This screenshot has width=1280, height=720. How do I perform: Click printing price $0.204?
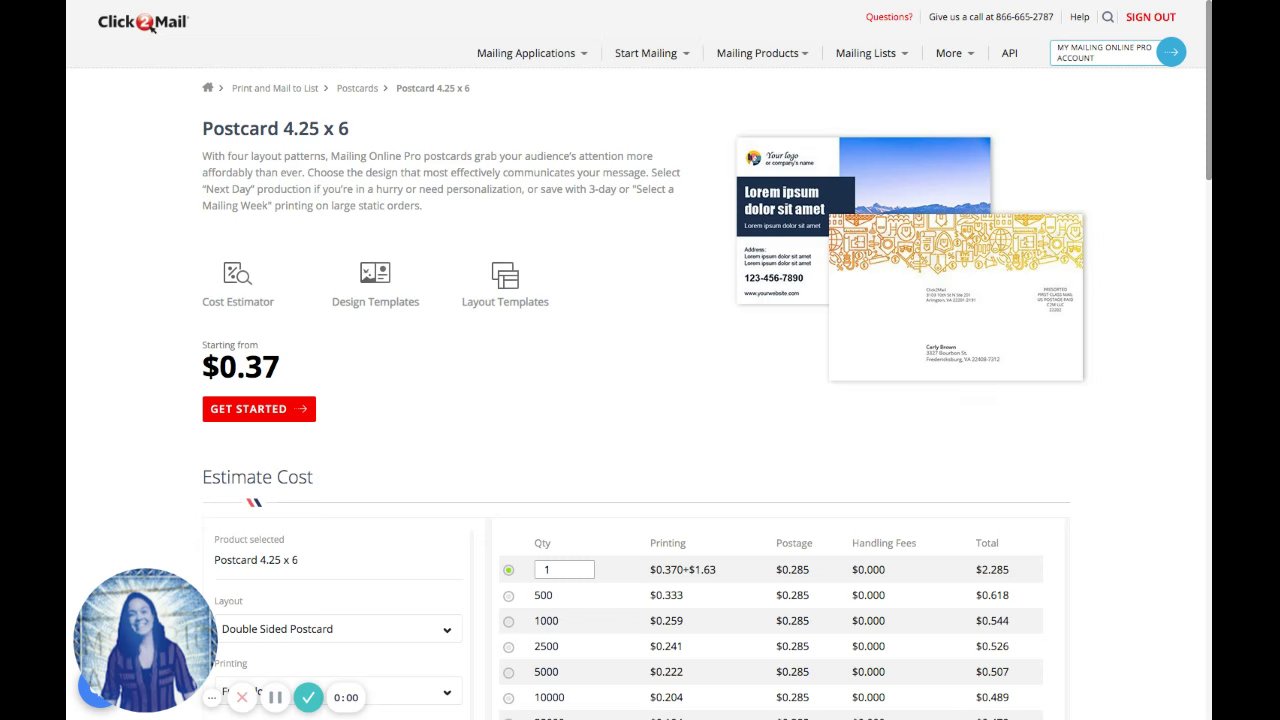pyautogui.click(x=666, y=697)
